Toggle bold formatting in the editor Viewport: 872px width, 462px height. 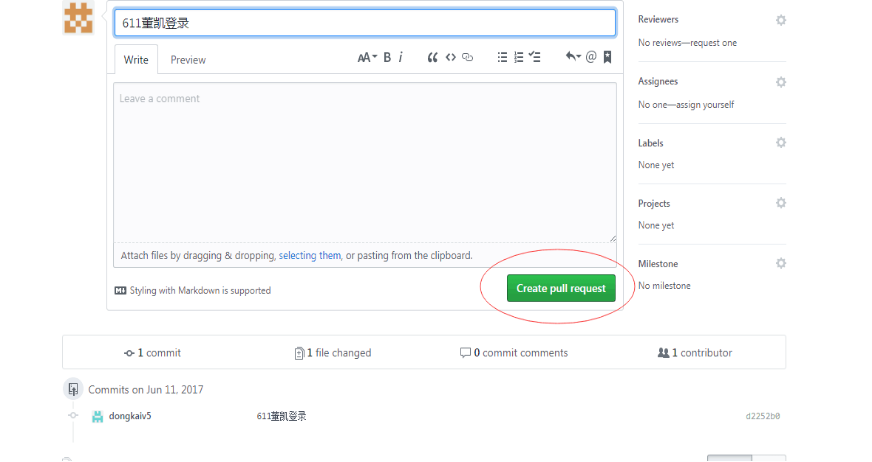click(x=387, y=57)
